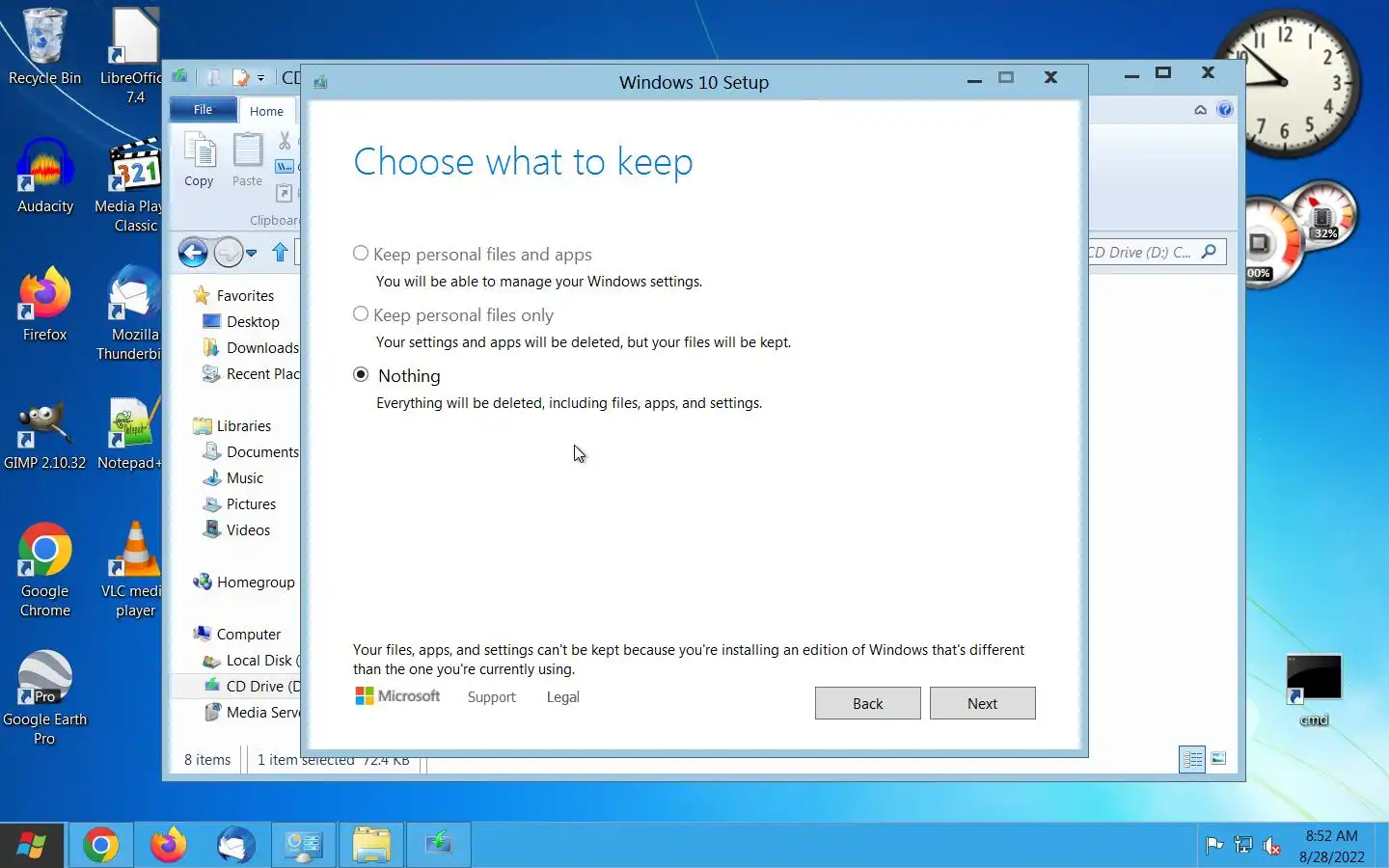Click the Google Earth Pro desktop icon
This screenshot has width=1389, height=868.
coord(44,697)
